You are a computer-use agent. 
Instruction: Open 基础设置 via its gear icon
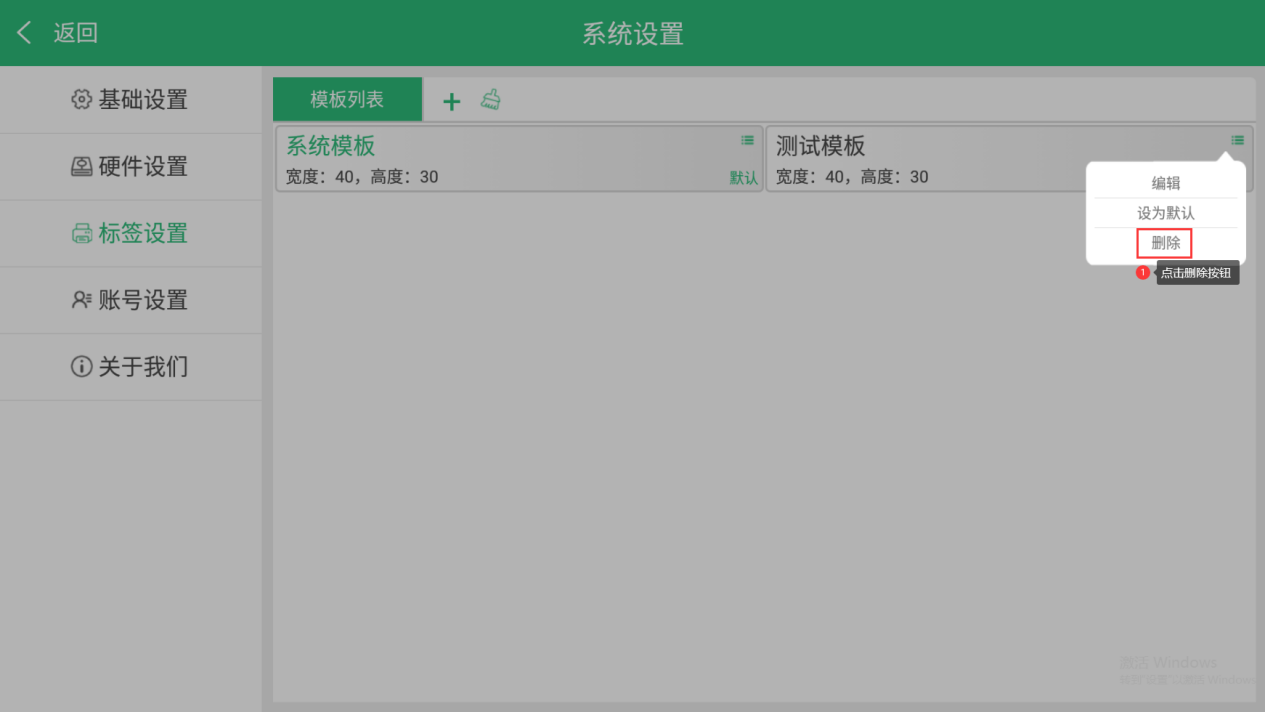coord(81,100)
